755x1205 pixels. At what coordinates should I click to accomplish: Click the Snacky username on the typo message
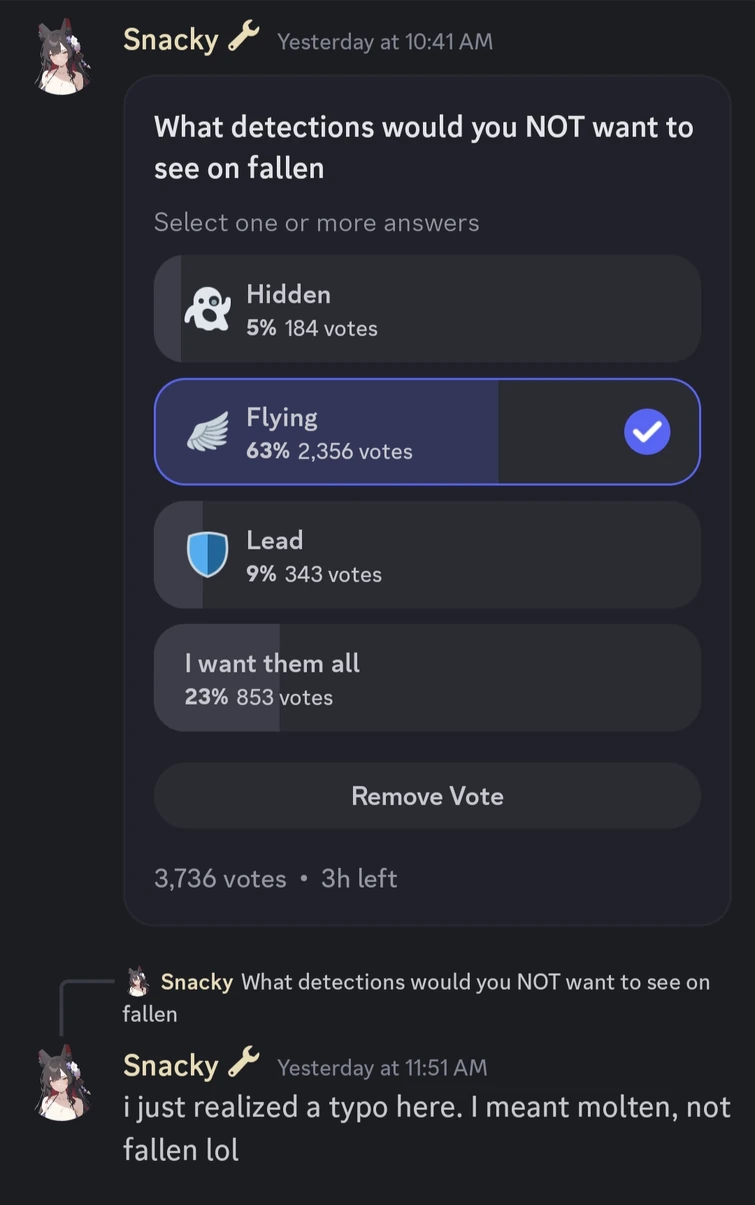[170, 1066]
